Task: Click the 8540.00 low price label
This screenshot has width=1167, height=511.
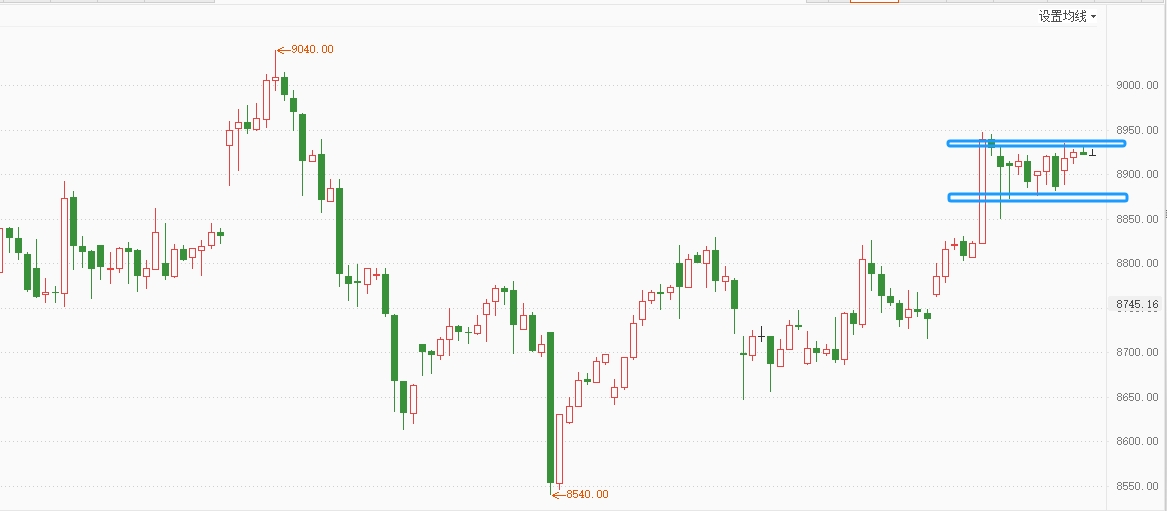Action: pyautogui.click(x=586, y=494)
